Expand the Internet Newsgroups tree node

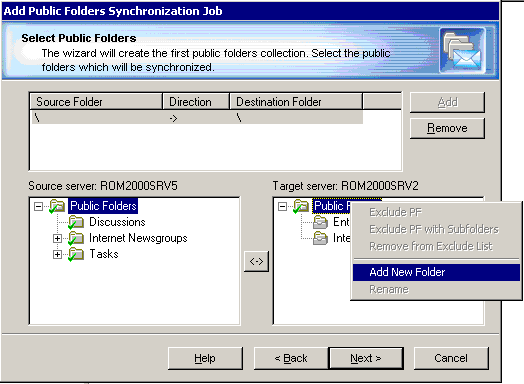pyautogui.click(x=57, y=239)
